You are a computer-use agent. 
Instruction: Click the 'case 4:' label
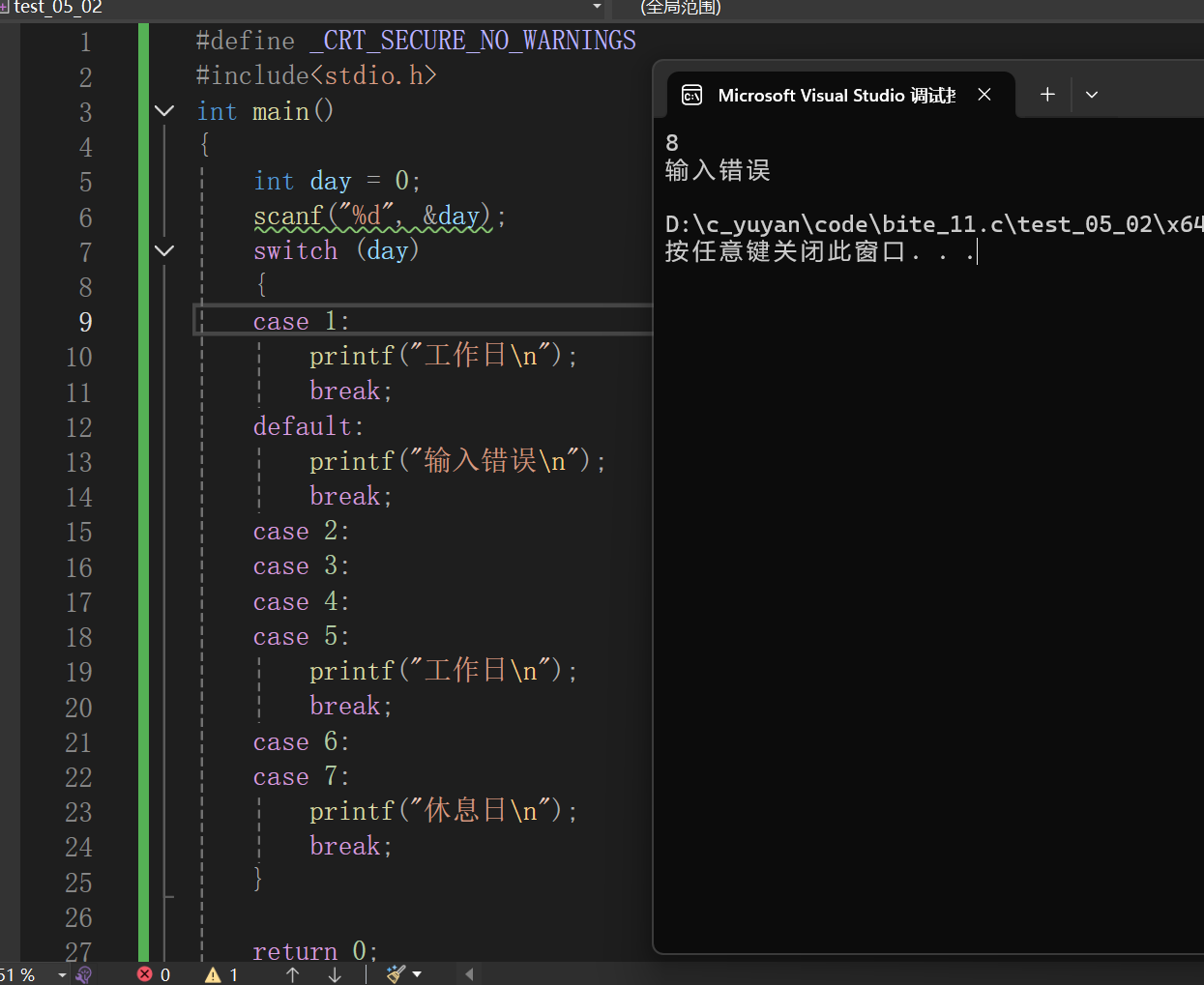click(301, 601)
